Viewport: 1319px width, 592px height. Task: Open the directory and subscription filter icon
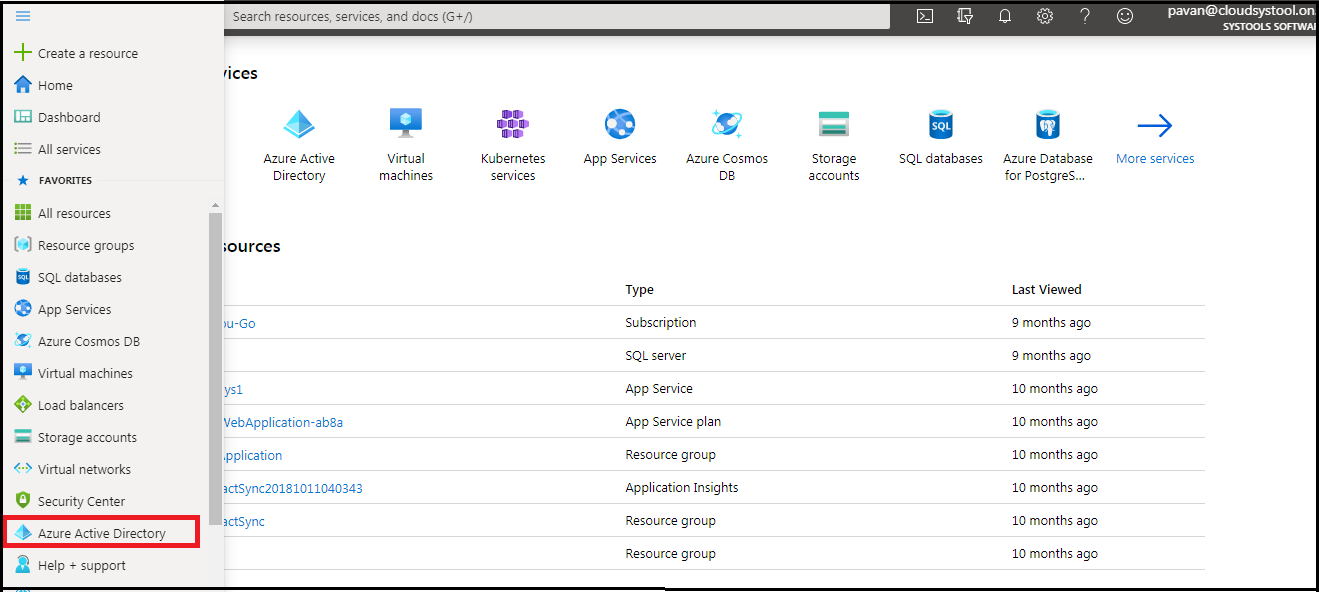[965, 16]
